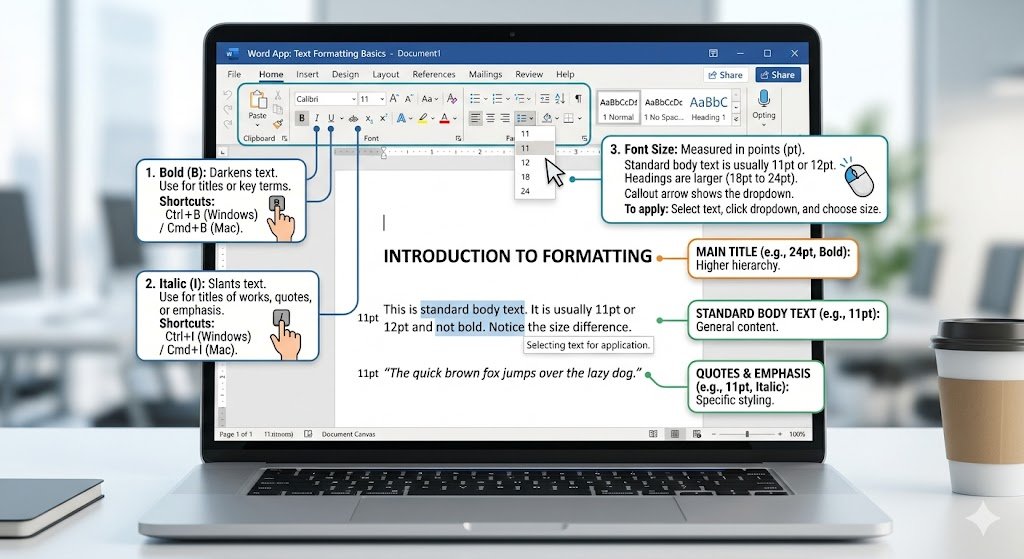Switch to the References tab

coord(434,74)
